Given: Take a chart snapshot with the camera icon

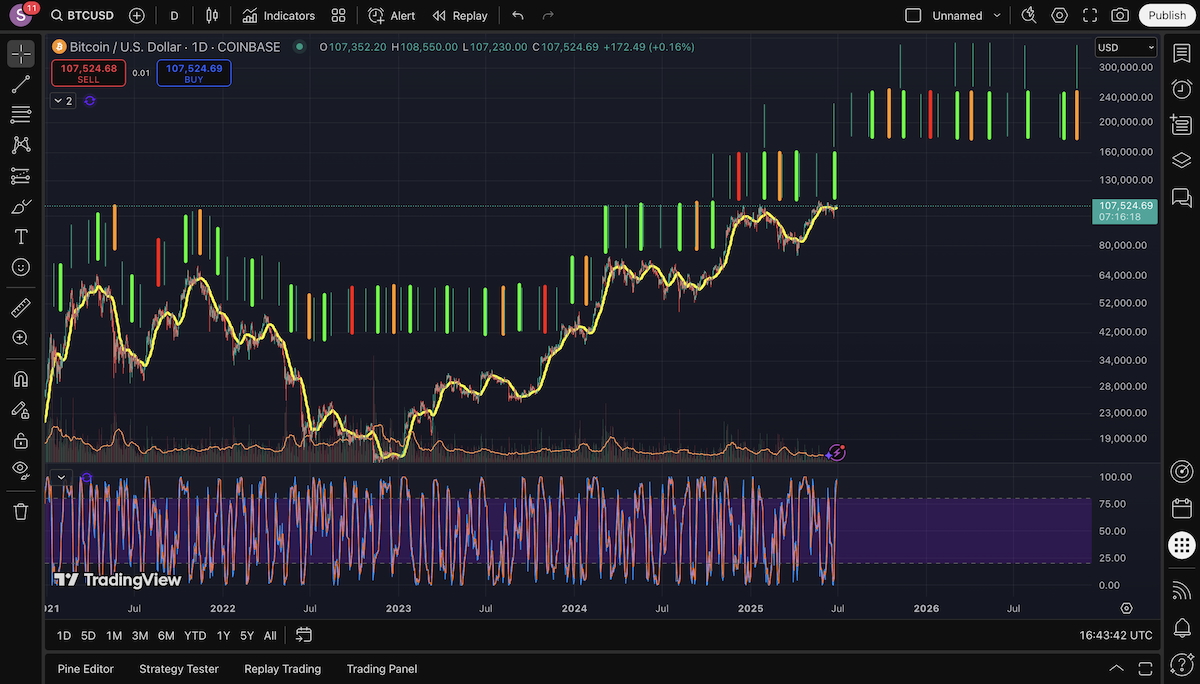Looking at the screenshot, I should (x=1119, y=15).
